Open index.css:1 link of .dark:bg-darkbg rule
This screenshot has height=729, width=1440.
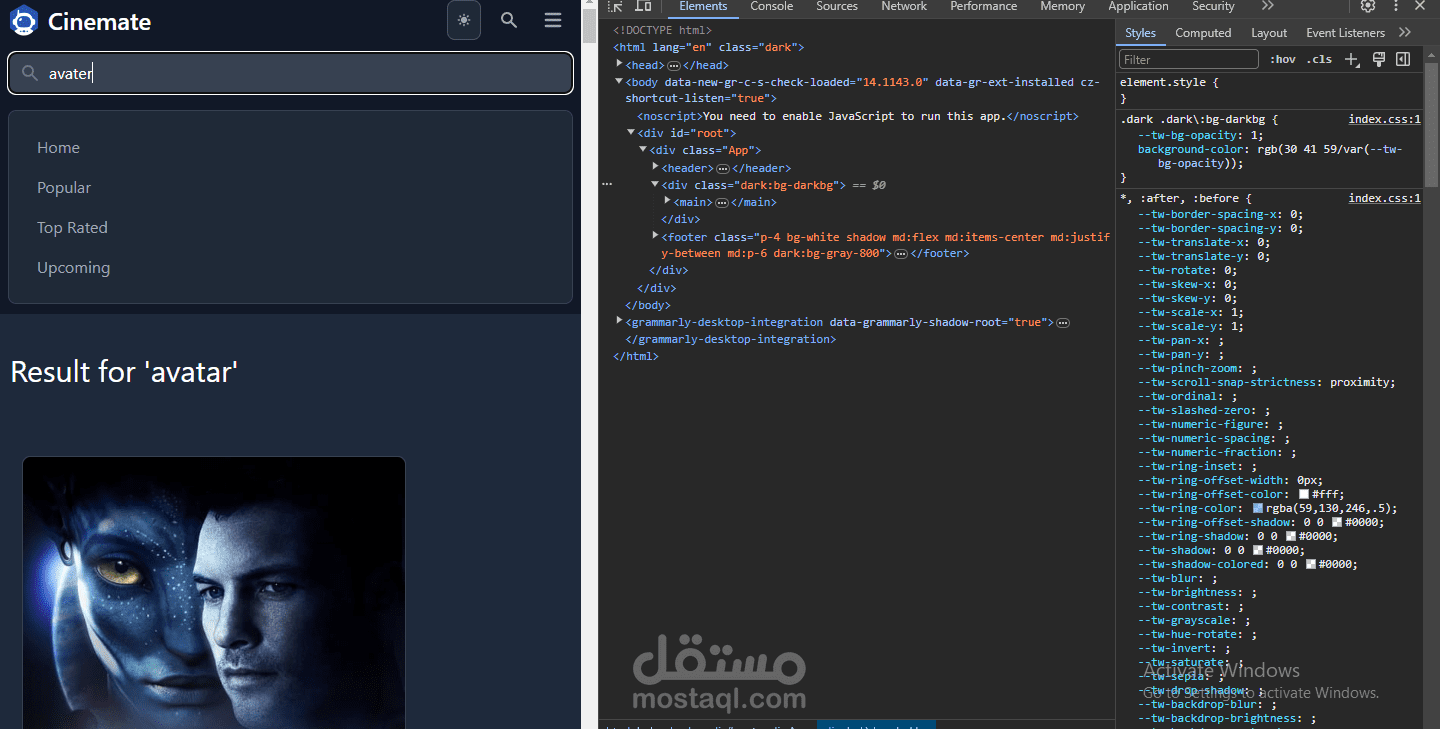tap(1384, 119)
